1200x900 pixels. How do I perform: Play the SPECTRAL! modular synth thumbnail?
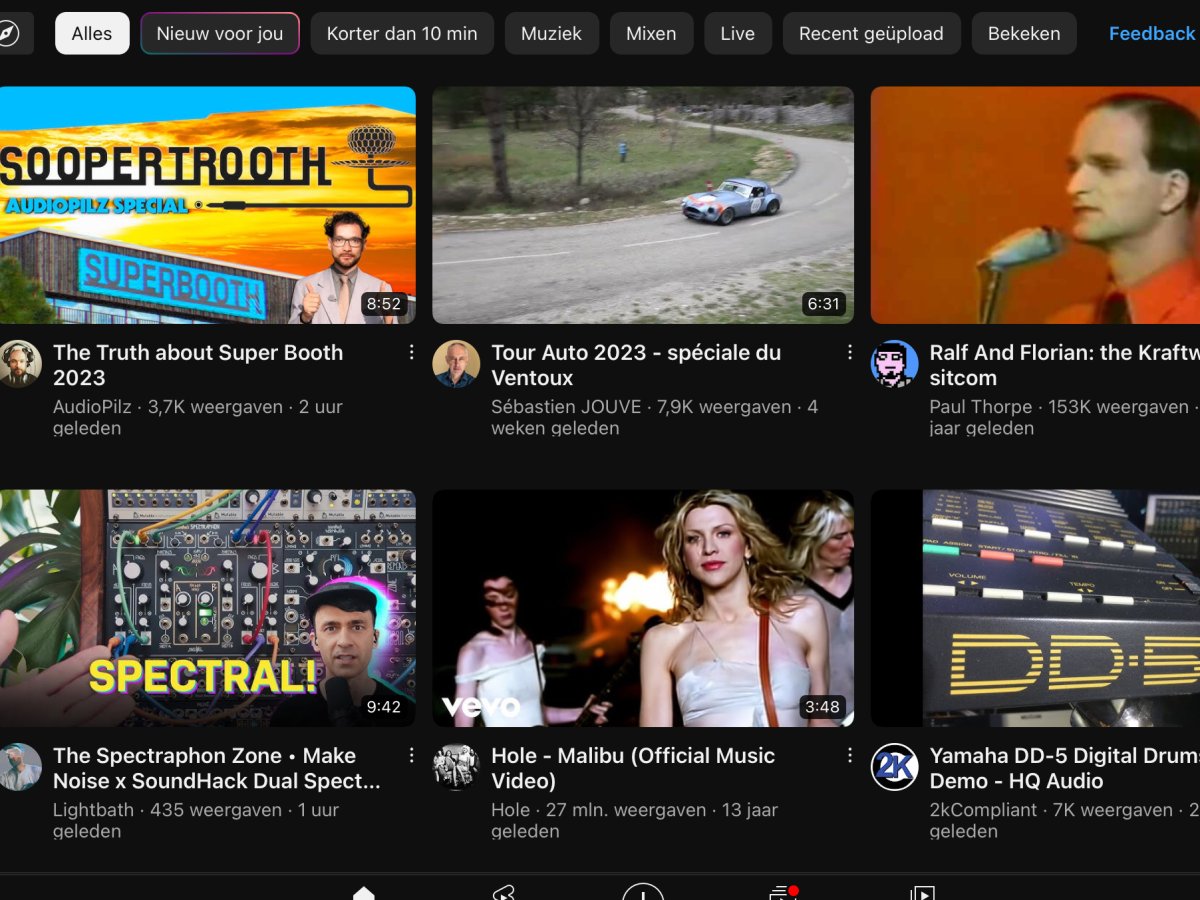pyautogui.click(x=207, y=608)
